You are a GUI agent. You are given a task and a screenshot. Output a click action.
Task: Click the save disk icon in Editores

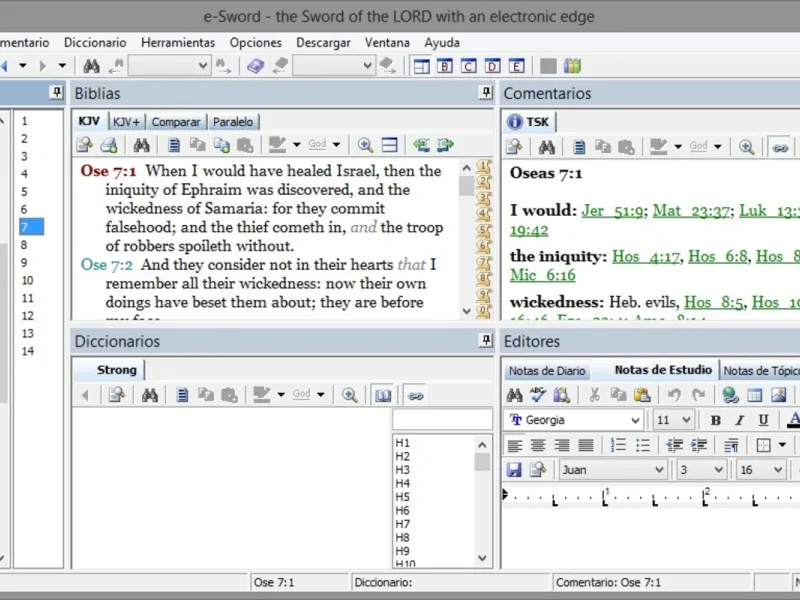pos(514,469)
